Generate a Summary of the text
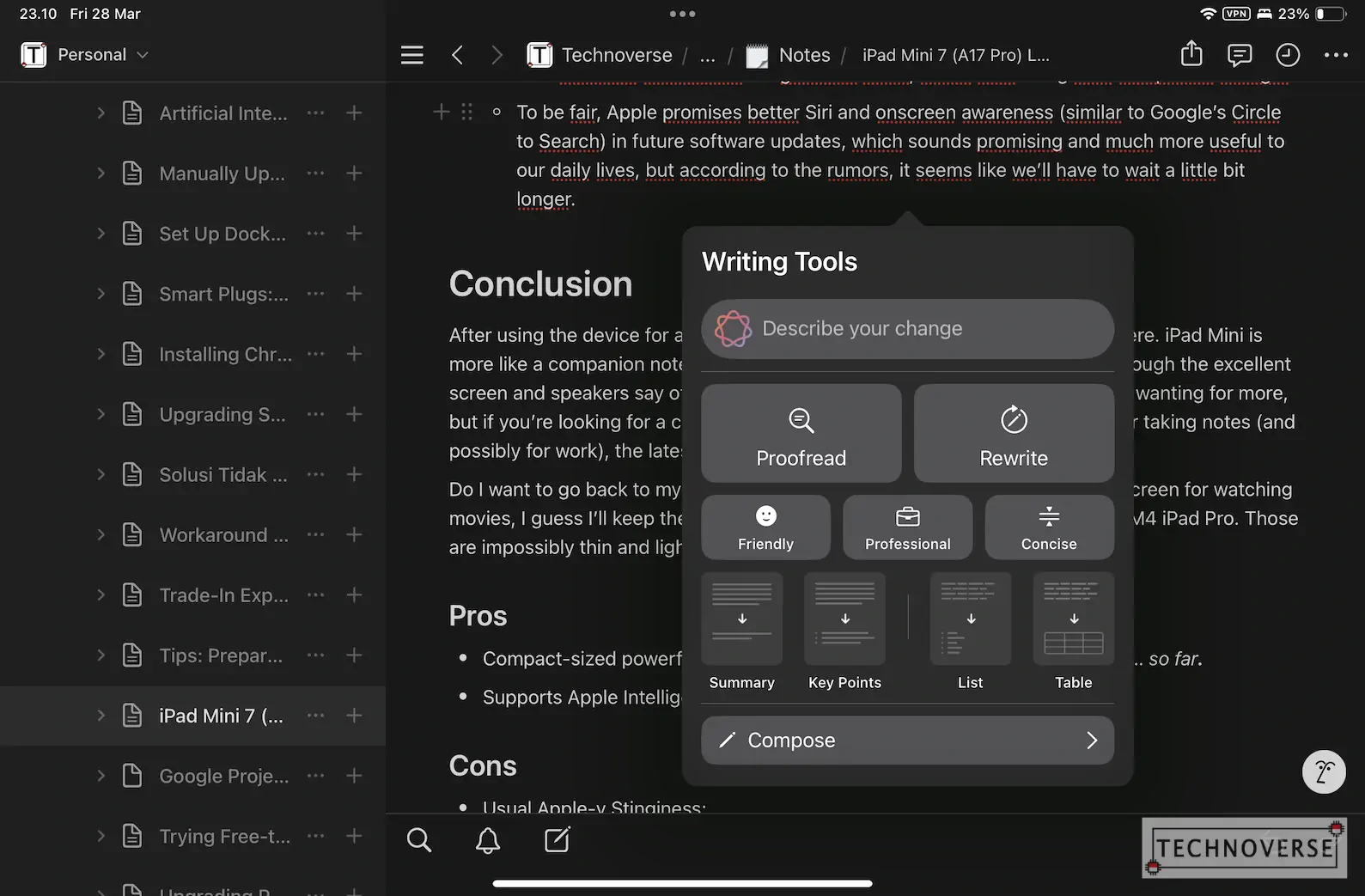 [x=742, y=633]
